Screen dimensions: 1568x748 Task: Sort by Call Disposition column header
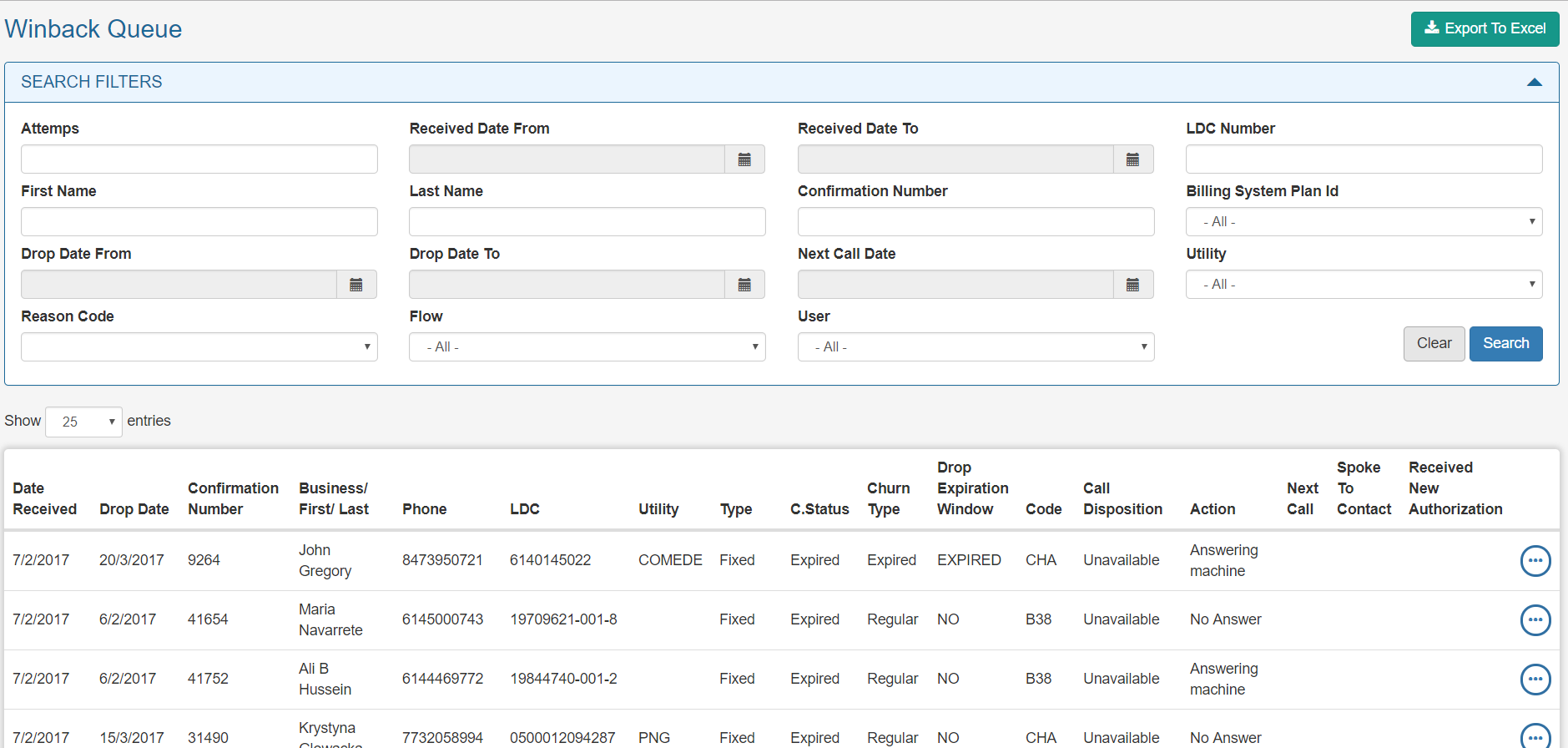(1122, 498)
